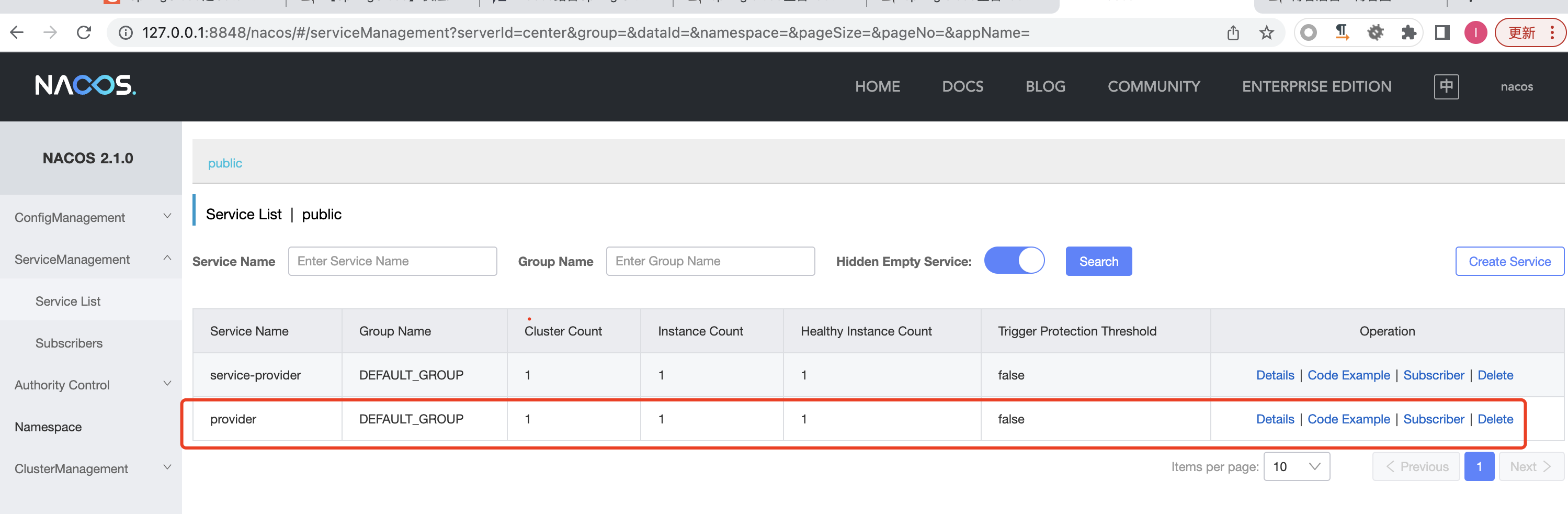Select Namespace in sidebar
1568x514 pixels.
(48, 427)
